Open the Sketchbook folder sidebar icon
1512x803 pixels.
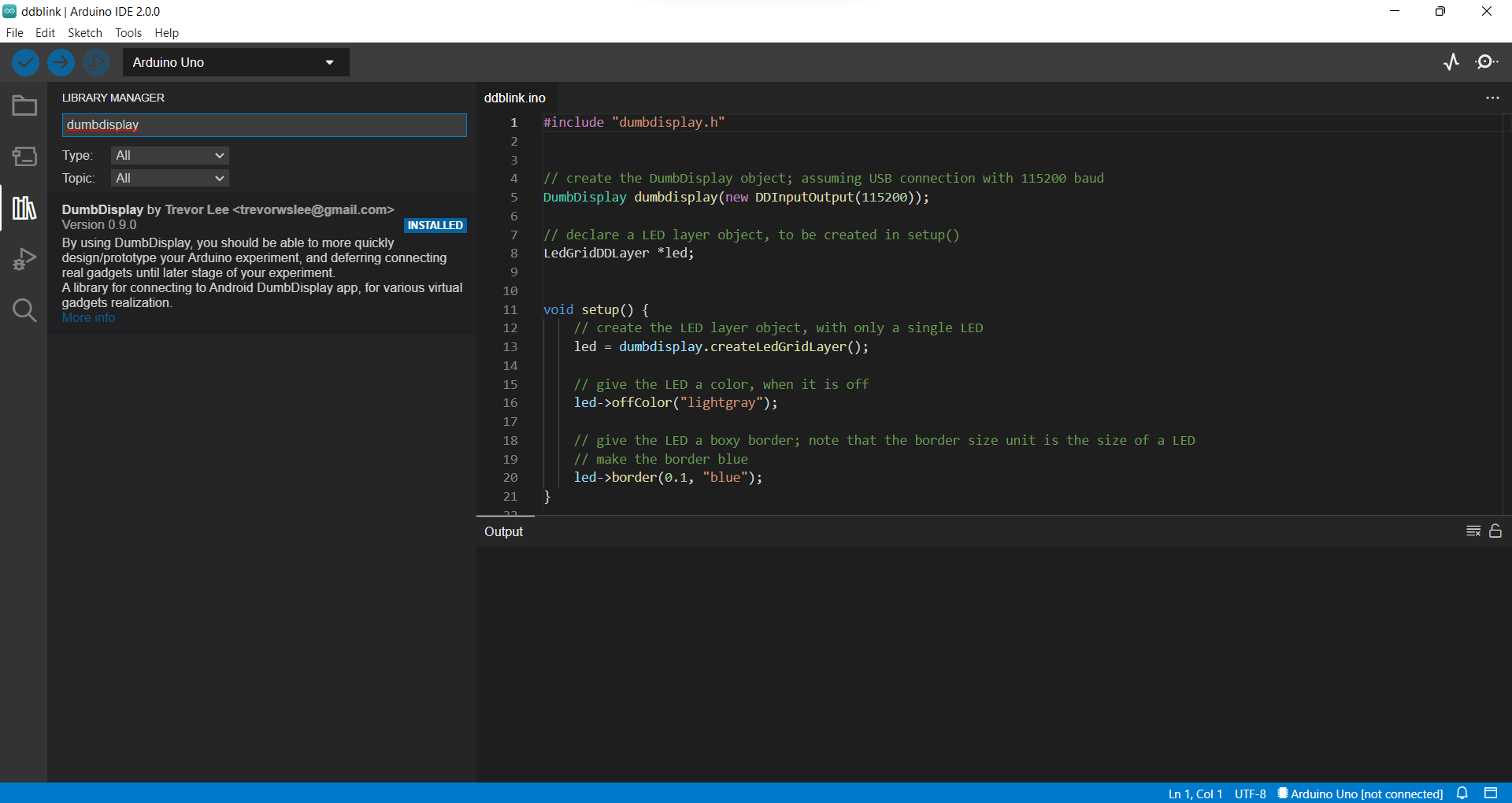tap(24, 105)
